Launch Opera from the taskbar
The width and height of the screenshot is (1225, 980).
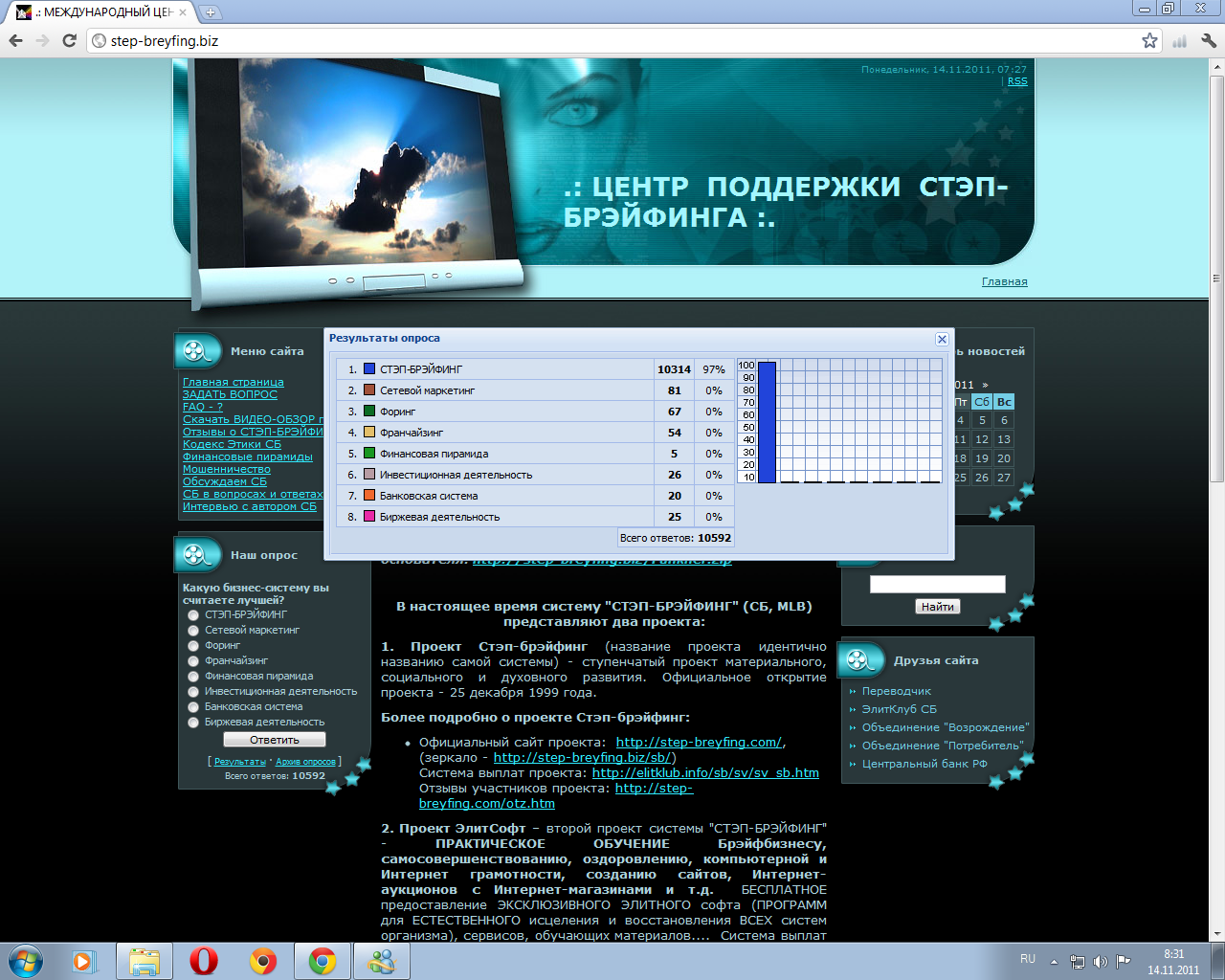[203, 961]
